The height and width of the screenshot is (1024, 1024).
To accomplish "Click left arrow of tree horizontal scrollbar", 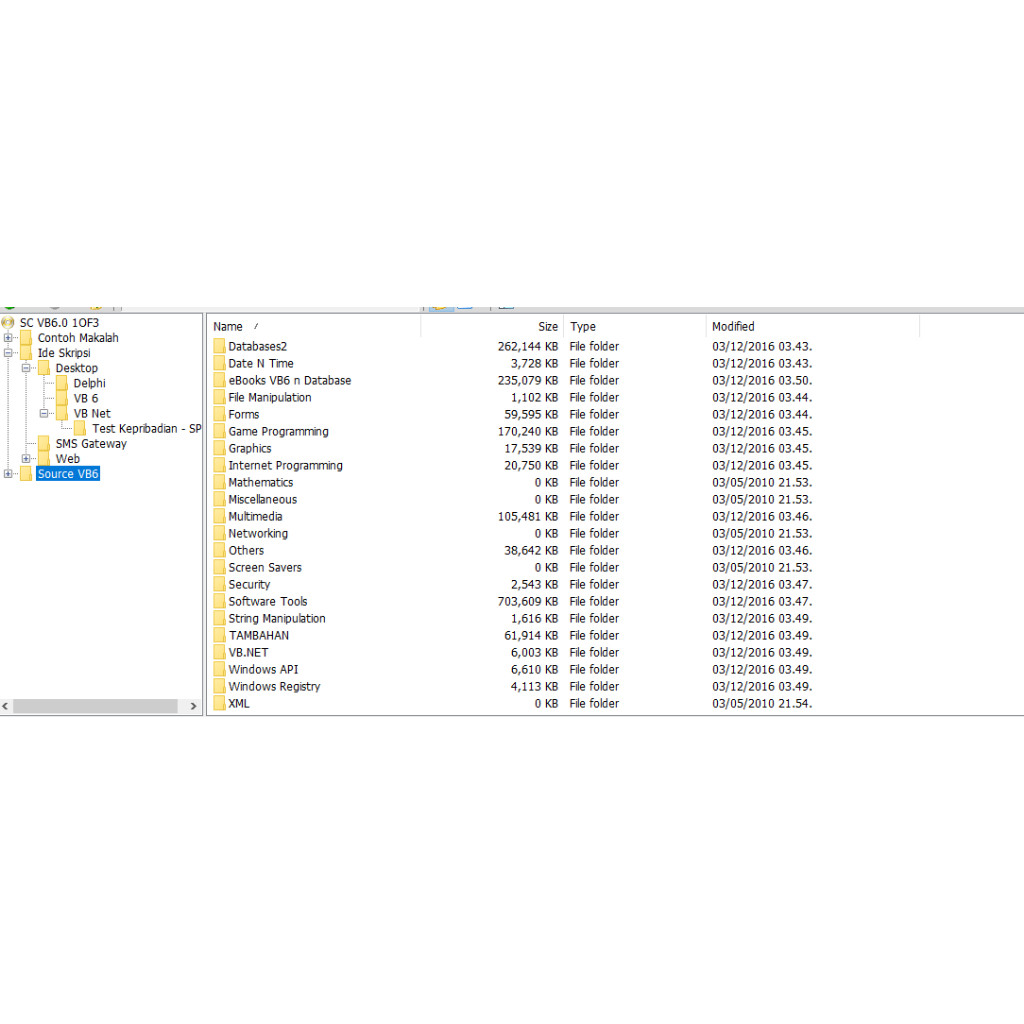I will [6, 706].
